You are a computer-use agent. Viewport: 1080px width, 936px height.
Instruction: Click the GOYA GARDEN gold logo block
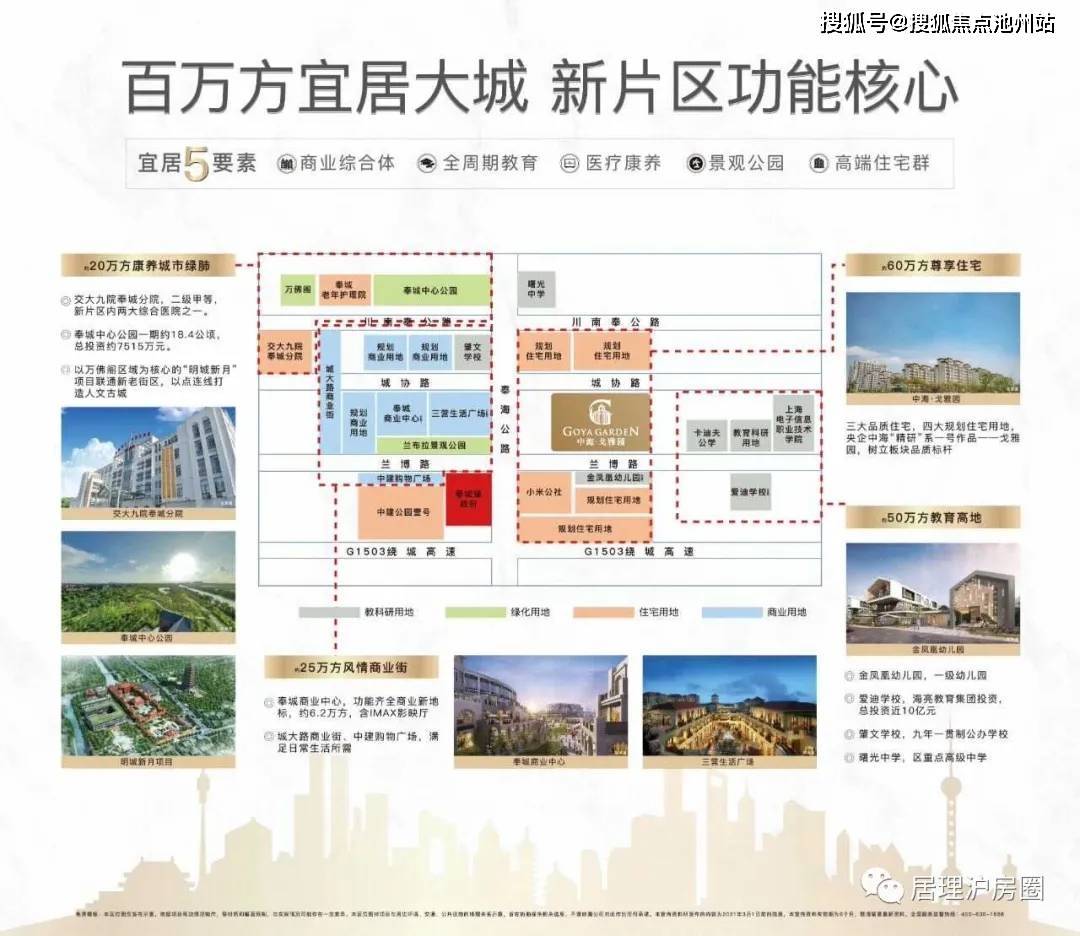pyautogui.click(x=600, y=422)
